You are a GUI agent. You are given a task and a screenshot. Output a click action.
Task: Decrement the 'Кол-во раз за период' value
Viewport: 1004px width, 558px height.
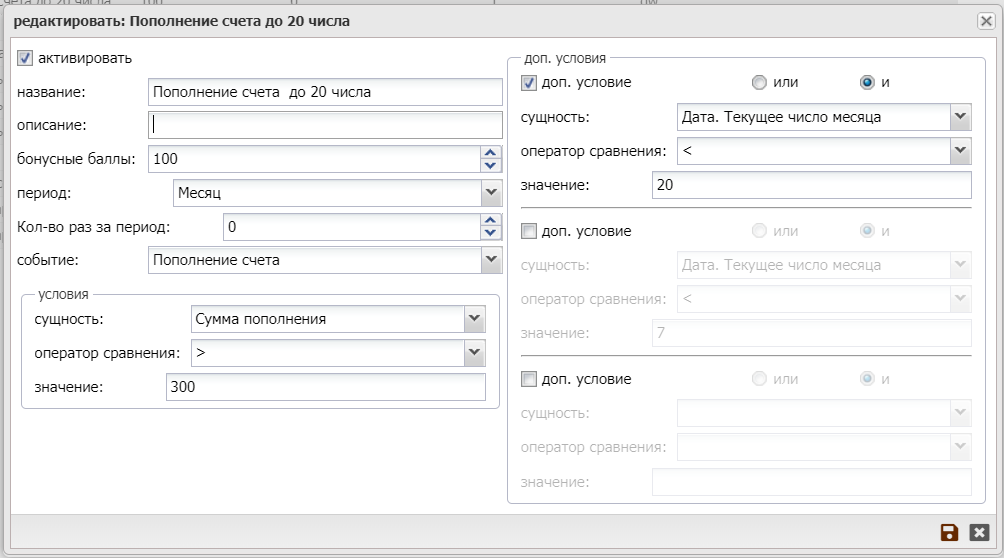(490, 233)
